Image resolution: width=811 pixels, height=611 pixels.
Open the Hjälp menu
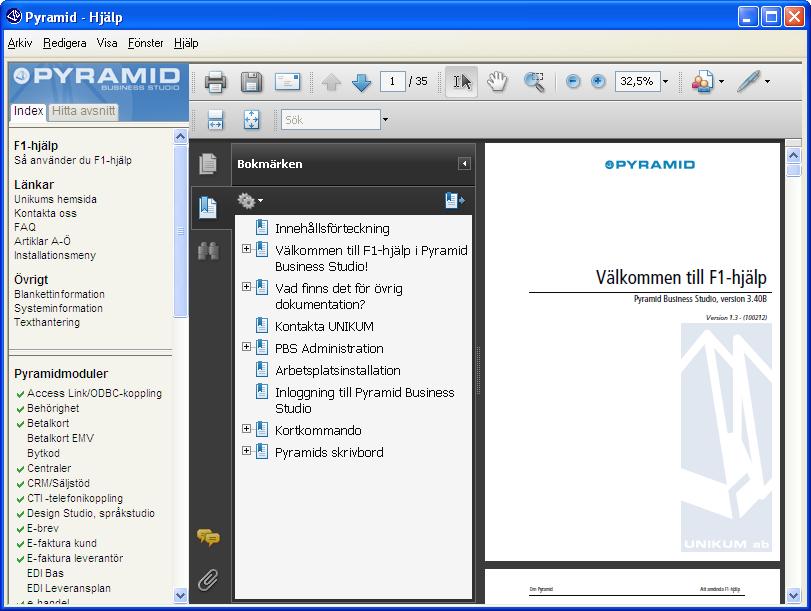[x=186, y=43]
